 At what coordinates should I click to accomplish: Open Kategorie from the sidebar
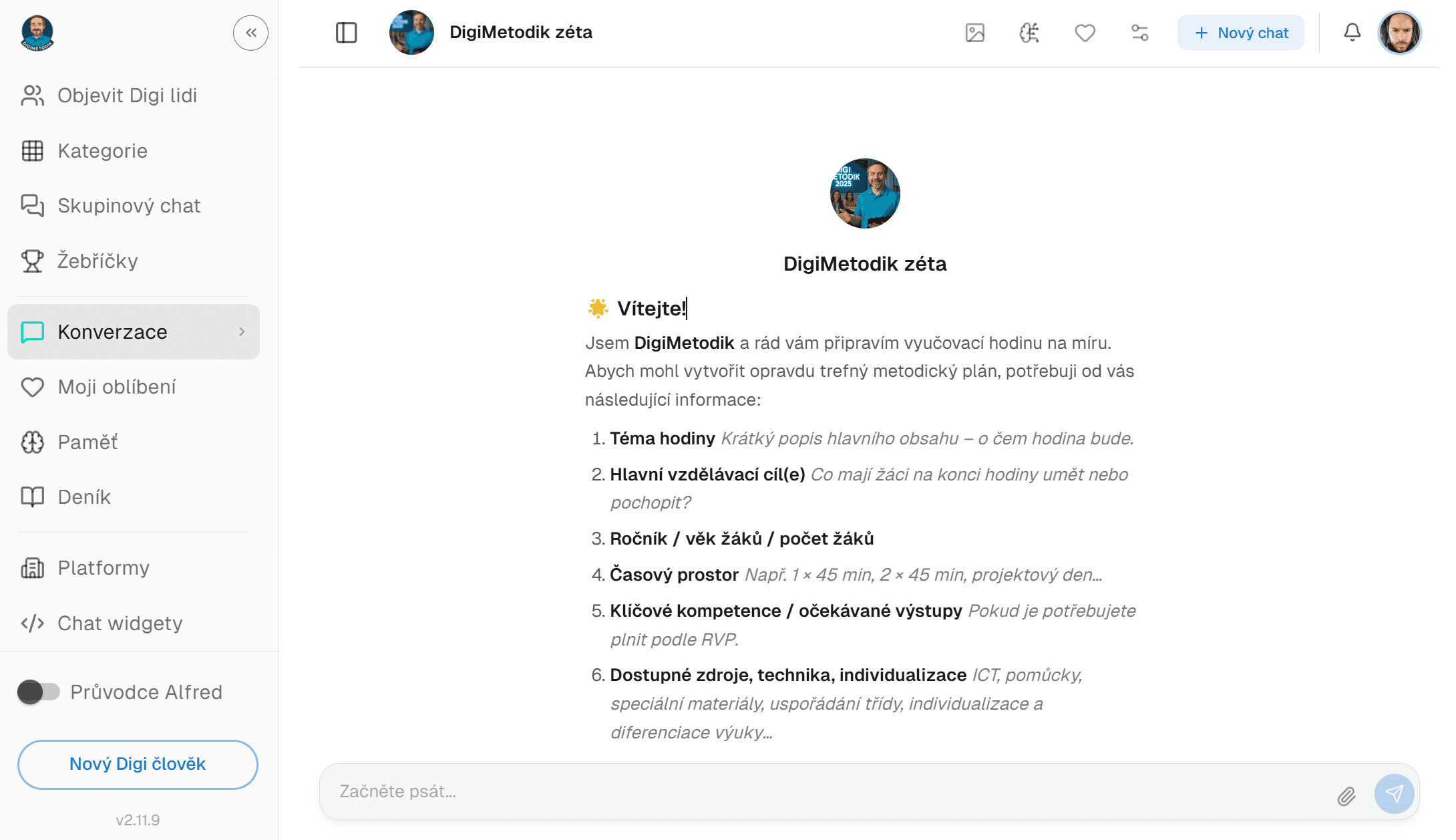[102, 151]
